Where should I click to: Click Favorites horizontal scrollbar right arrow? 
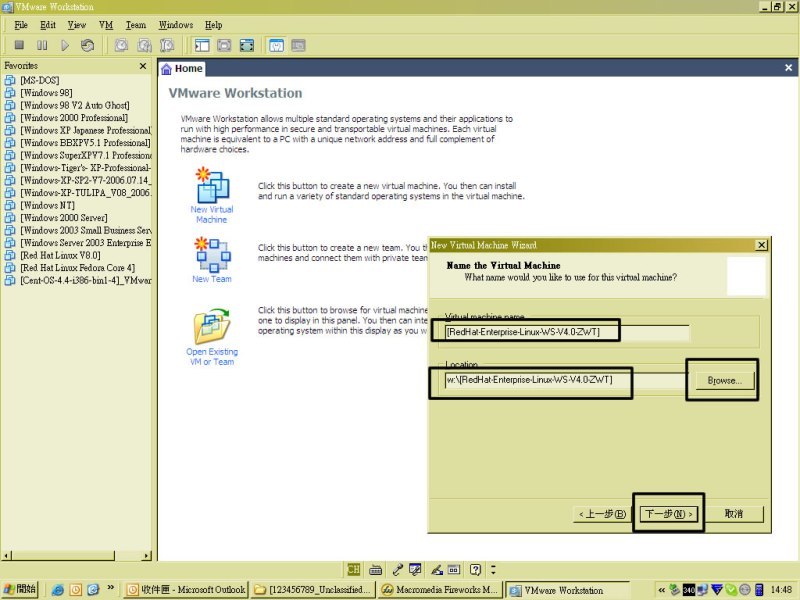(x=147, y=556)
